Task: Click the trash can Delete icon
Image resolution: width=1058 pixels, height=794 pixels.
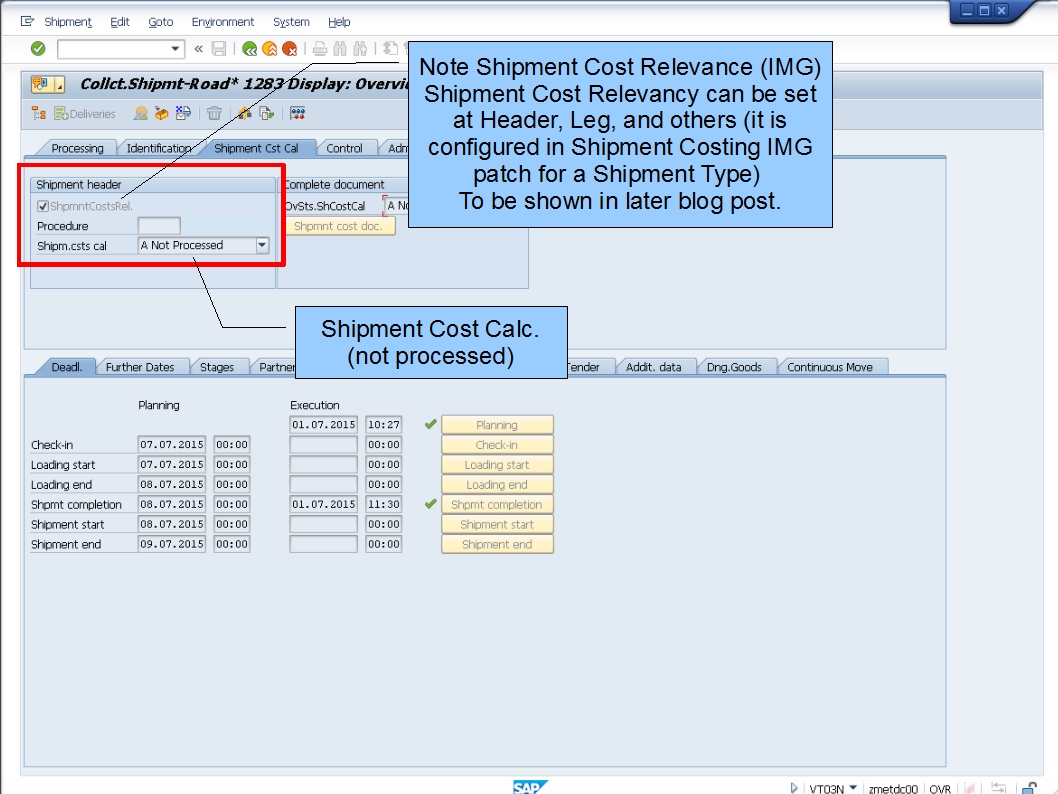Action: click(x=214, y=113)
